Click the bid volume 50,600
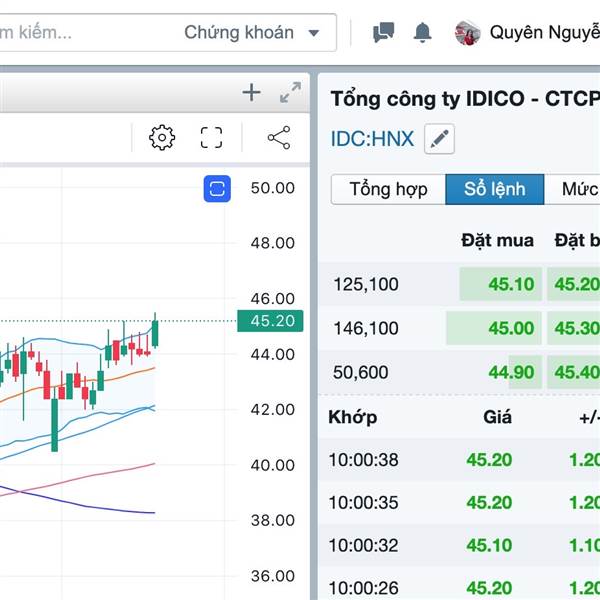Viewport: 600px width, 600px height. pos(360,372)
